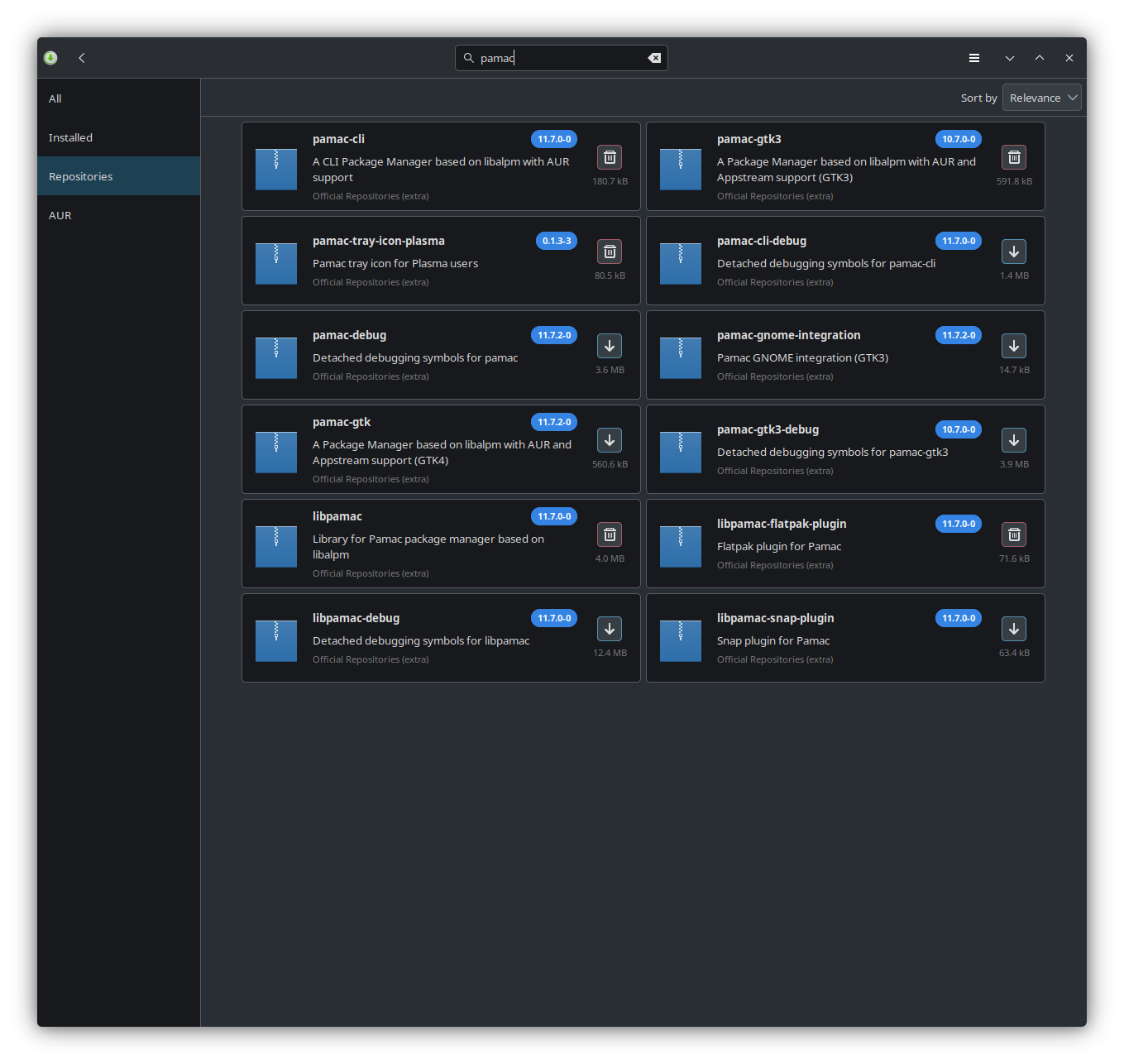
Task: Click the 560.6 kB size label
Action: pos(610,464)
